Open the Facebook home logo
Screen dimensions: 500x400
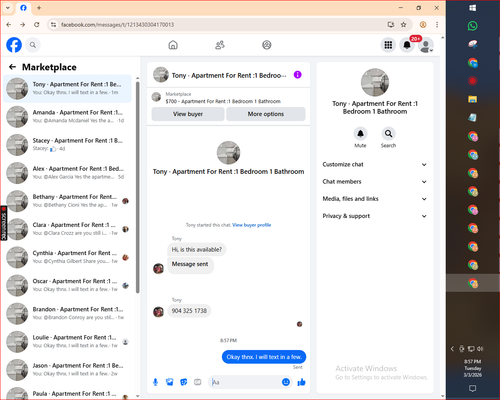coord(14,45)
